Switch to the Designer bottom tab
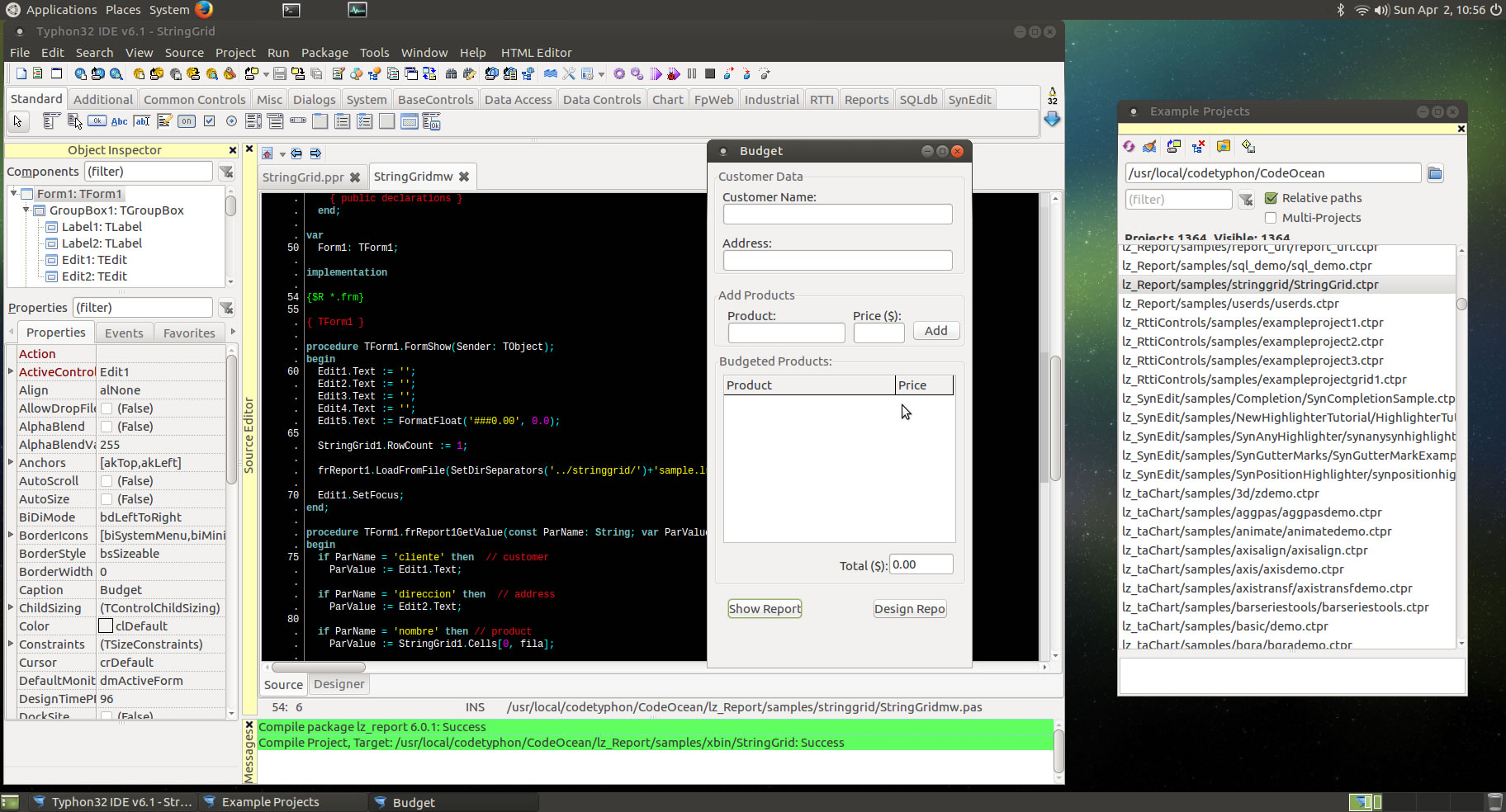 pos(339,684)
